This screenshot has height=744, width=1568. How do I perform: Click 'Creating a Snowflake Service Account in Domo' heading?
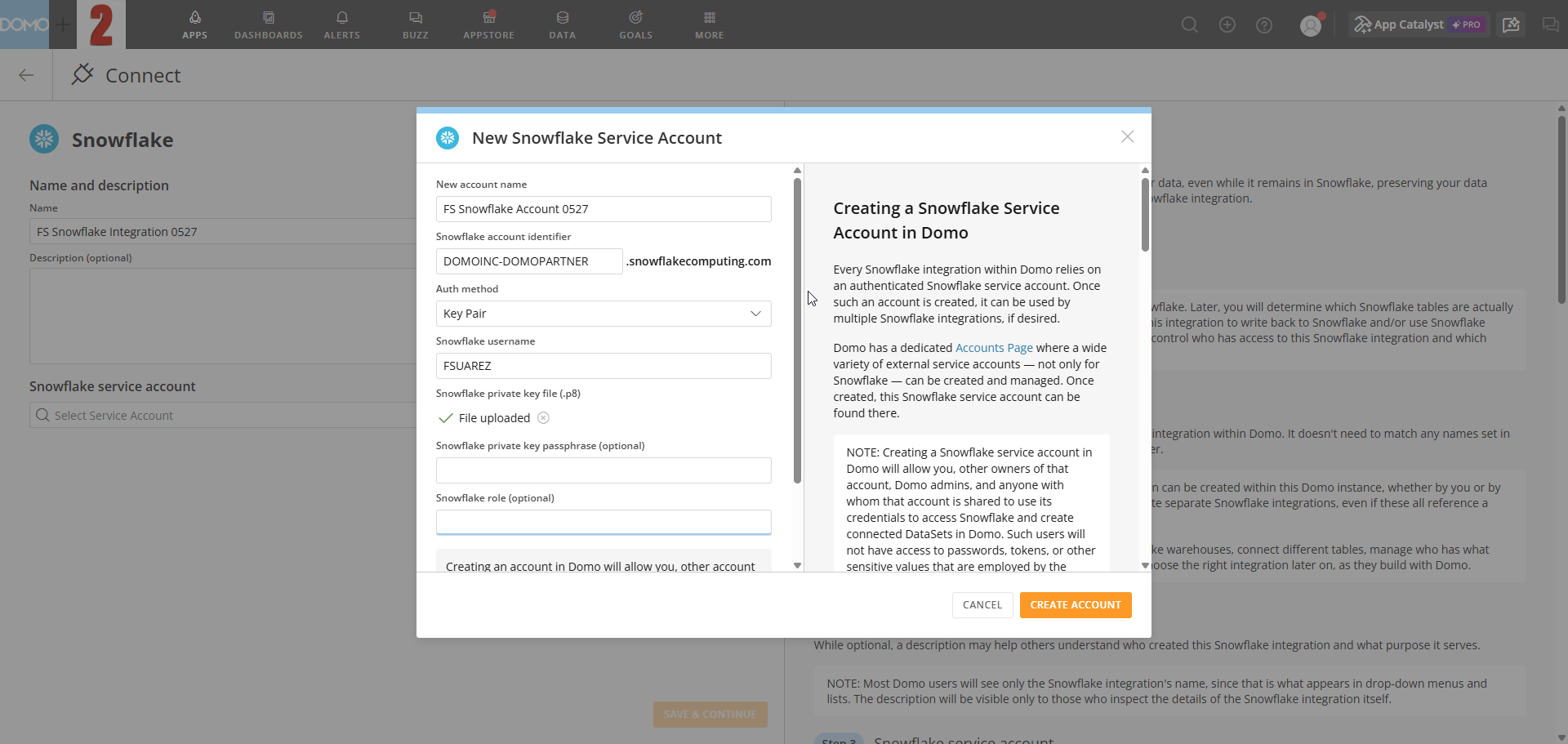click(x=947, y=221)
